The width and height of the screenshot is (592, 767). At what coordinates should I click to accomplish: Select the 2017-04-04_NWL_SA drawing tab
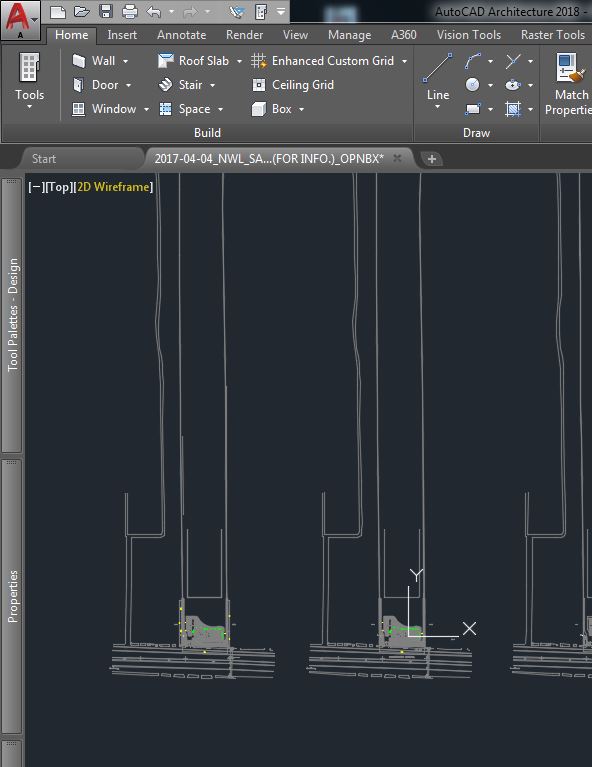(x=269, y=158)
